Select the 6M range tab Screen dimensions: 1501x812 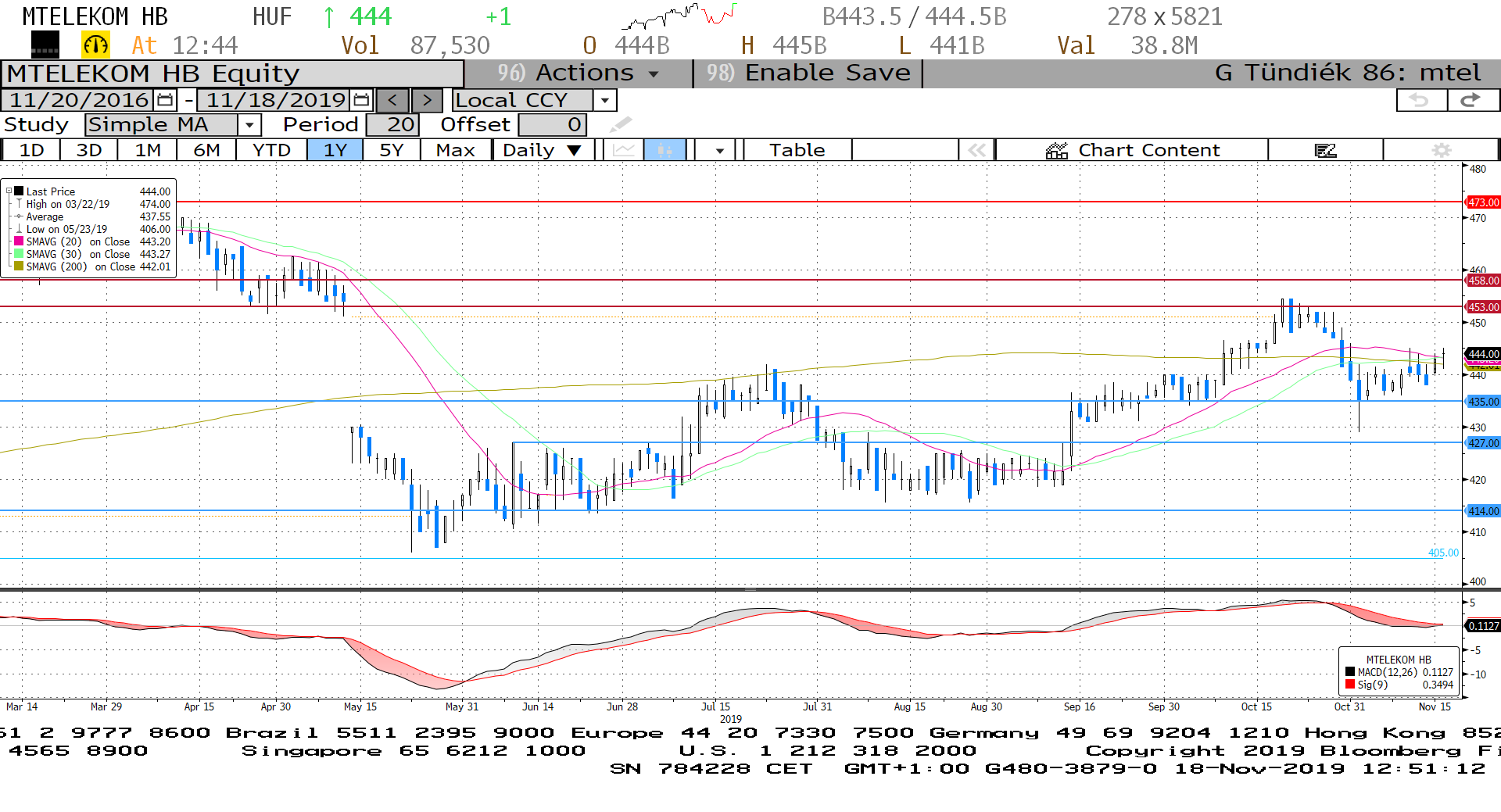click(206, 150)
